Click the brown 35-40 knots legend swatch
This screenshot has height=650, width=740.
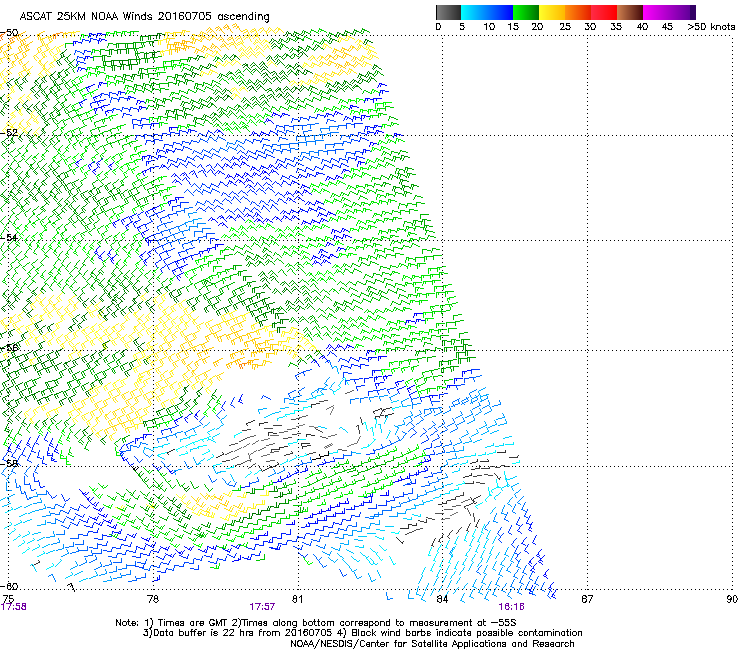[630, 12]
